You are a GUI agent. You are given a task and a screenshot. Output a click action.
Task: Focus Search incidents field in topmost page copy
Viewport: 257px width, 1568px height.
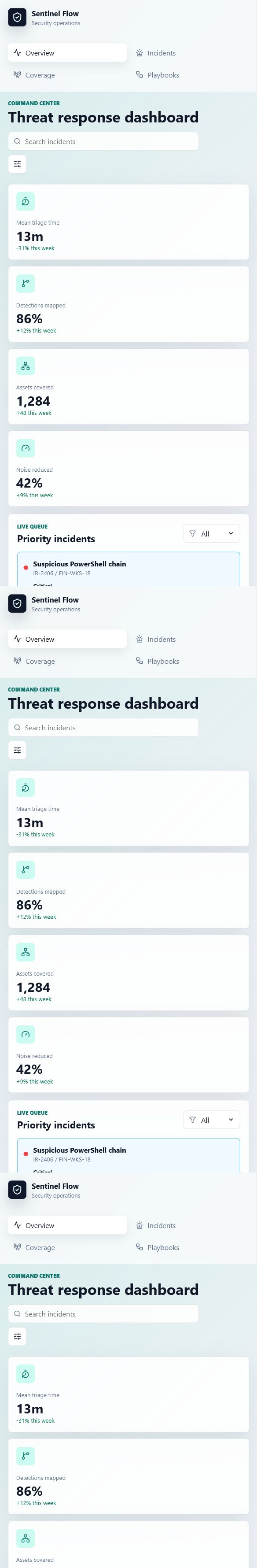[x=103, y=141]
